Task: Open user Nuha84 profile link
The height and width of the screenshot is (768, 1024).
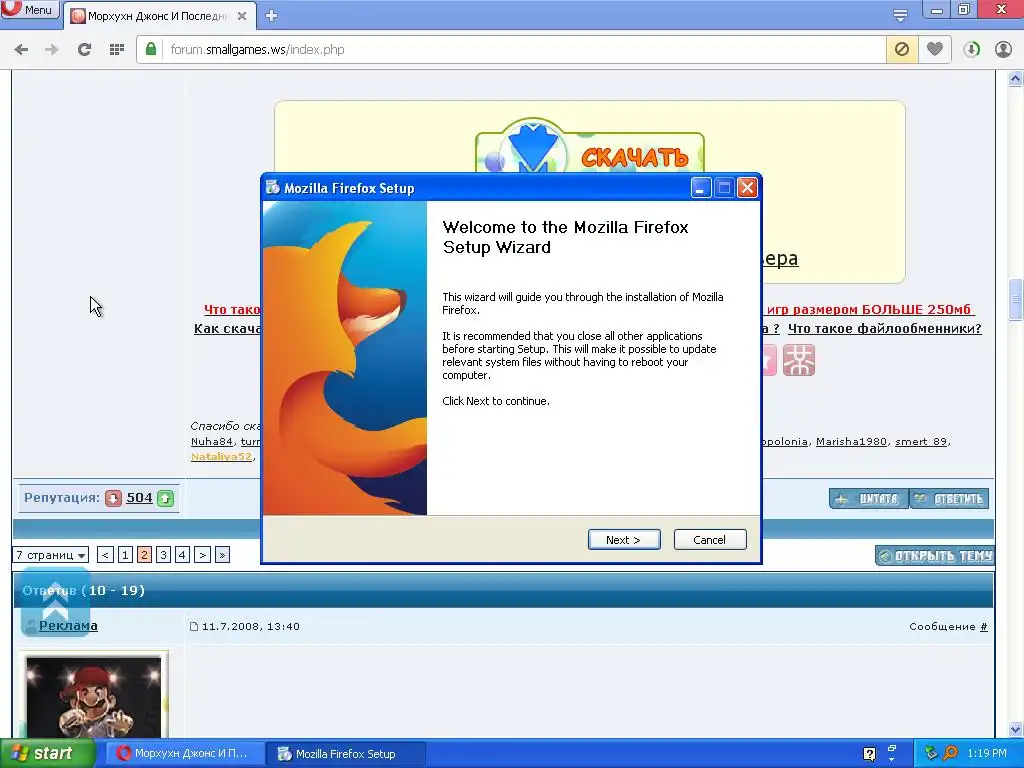Action: coord(212,441)
